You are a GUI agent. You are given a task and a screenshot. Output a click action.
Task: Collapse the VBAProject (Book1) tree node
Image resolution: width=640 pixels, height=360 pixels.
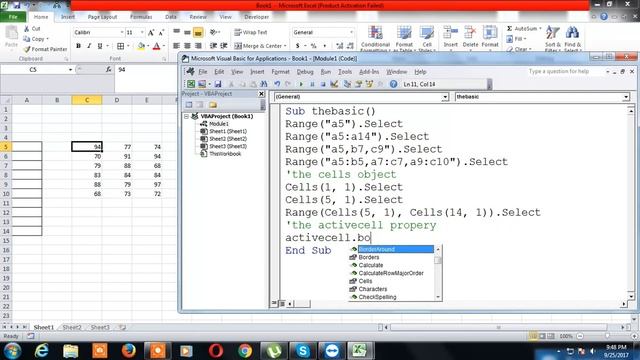tap(187, 116)
